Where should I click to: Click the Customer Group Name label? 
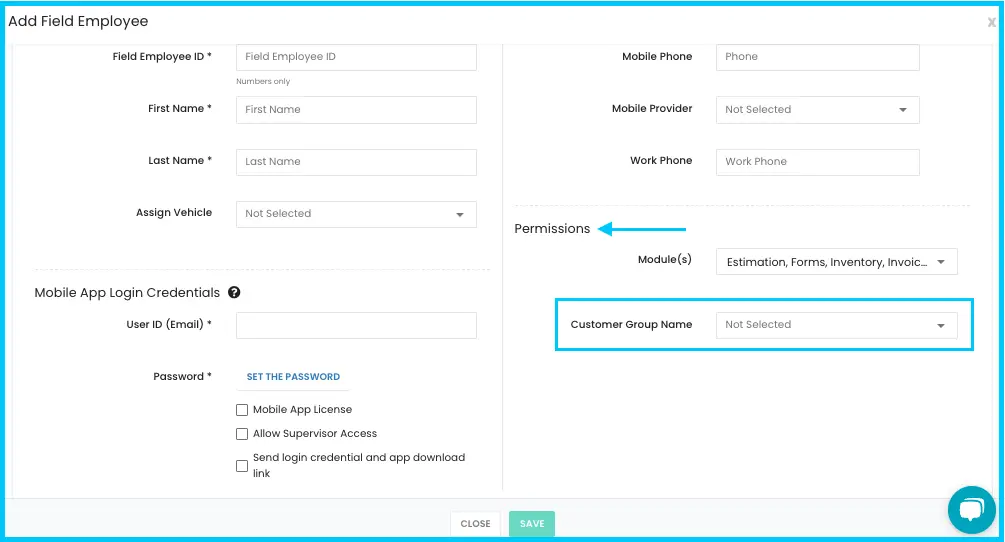[x=631, y=324]
